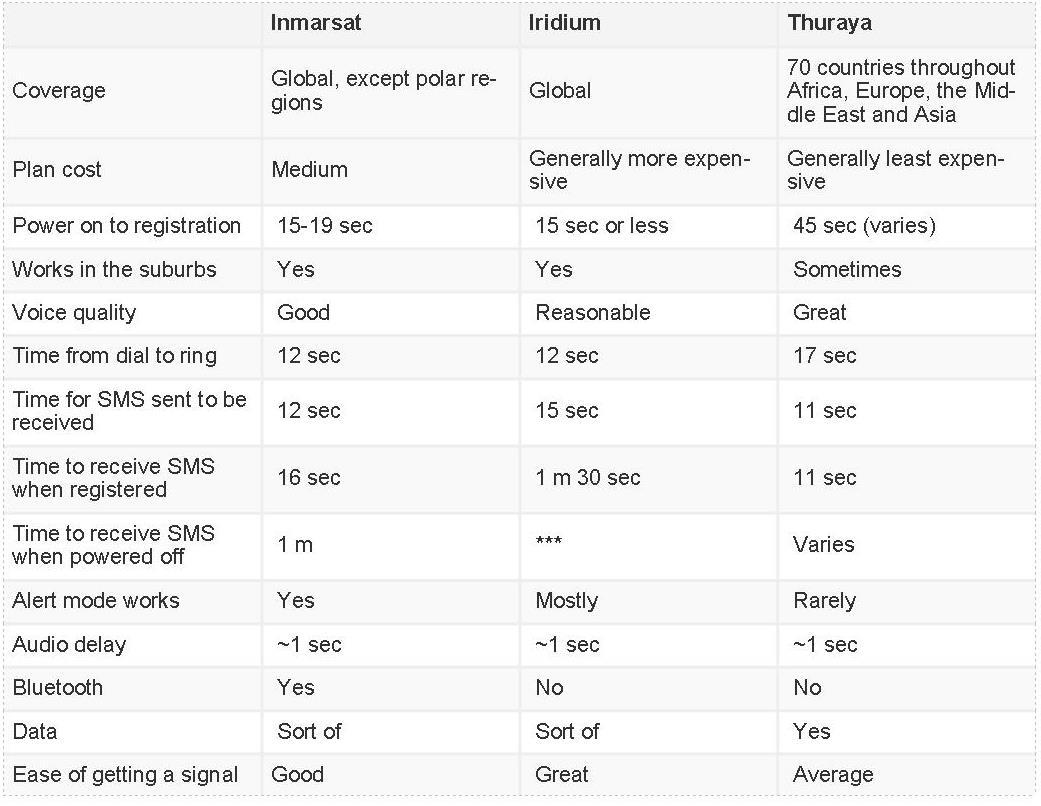The height and width of the screenshot is (806, 1041).
Task: Click the Thuraya column header
Action: pyautogui.click(x=827, y=22)
